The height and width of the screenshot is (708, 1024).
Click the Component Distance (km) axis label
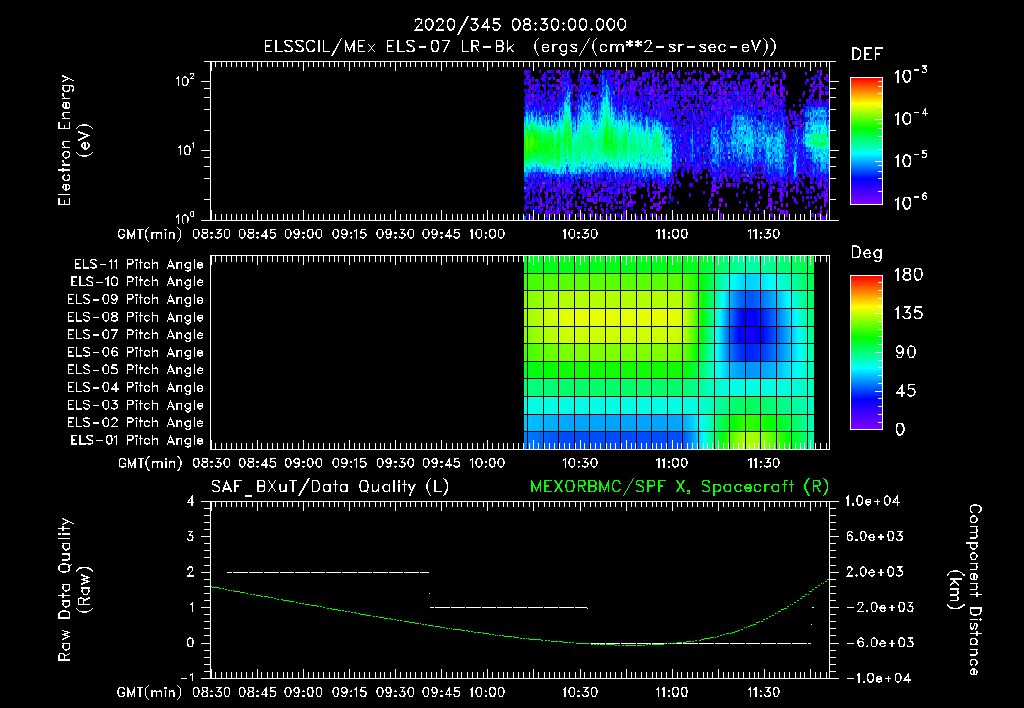tap(965, 590)
